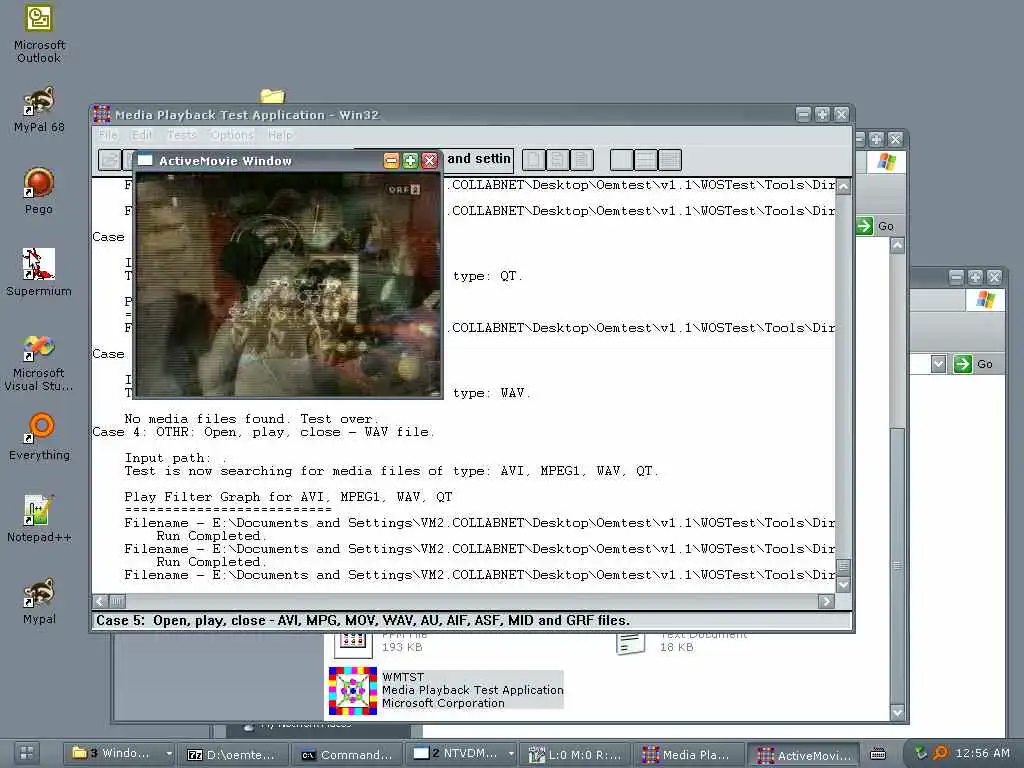Click the WMTST application icon in the Explorer window

pyautogui.click(x=353, y=690)
